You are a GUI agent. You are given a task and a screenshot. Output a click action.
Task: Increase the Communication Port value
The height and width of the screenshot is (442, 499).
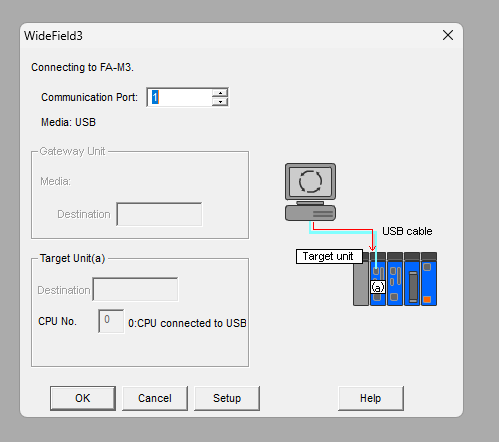pyautogui.click(x=220, y=93)
